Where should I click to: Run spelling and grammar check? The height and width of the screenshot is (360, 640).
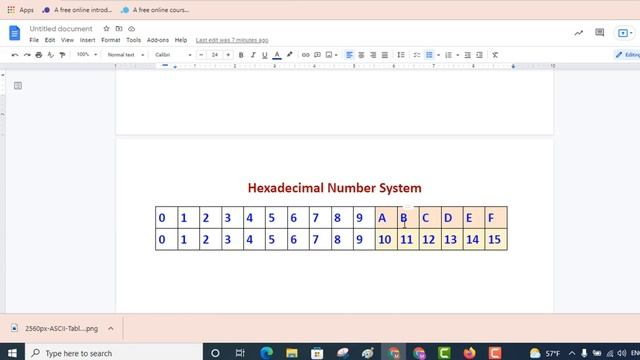point(50,55)
